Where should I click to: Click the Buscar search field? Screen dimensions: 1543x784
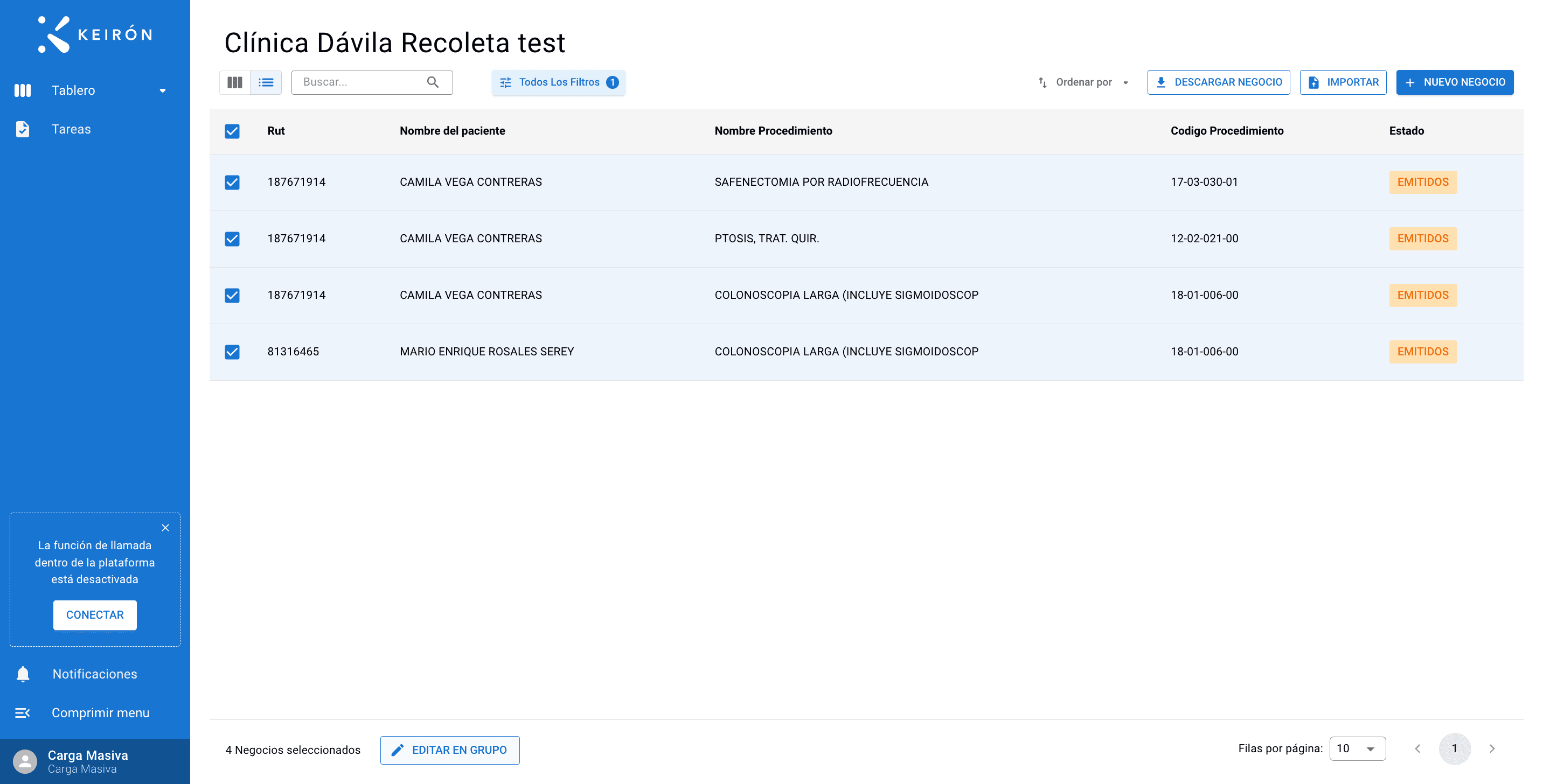tap(372, 82)
